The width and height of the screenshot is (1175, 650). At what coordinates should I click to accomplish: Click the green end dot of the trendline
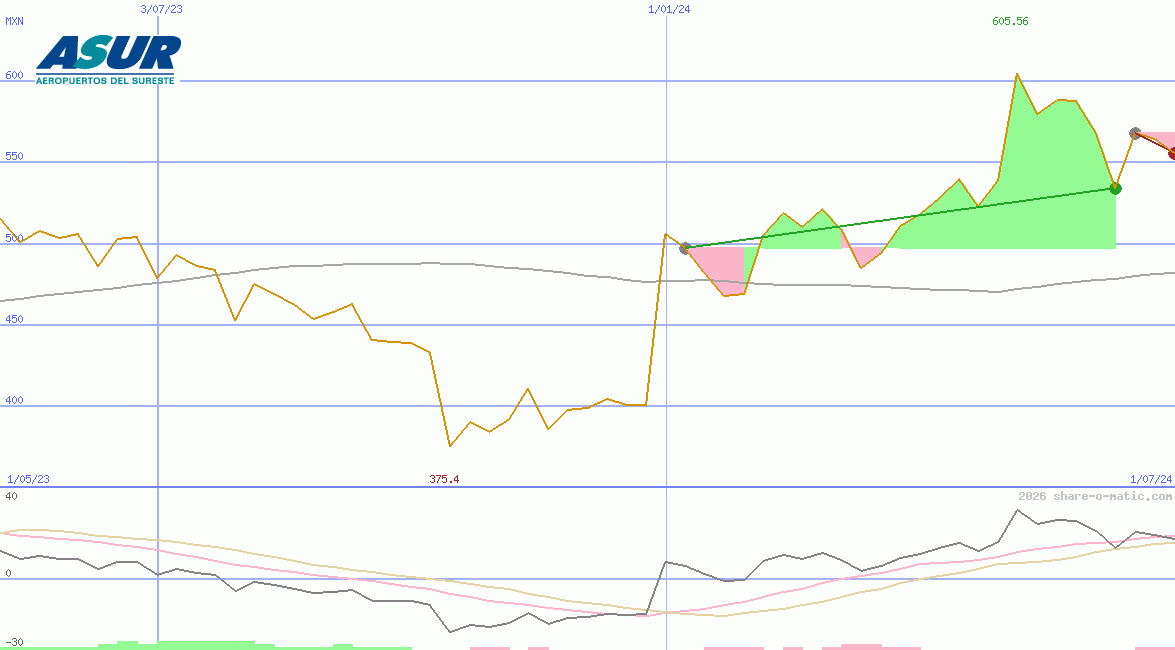(1116, 188)
